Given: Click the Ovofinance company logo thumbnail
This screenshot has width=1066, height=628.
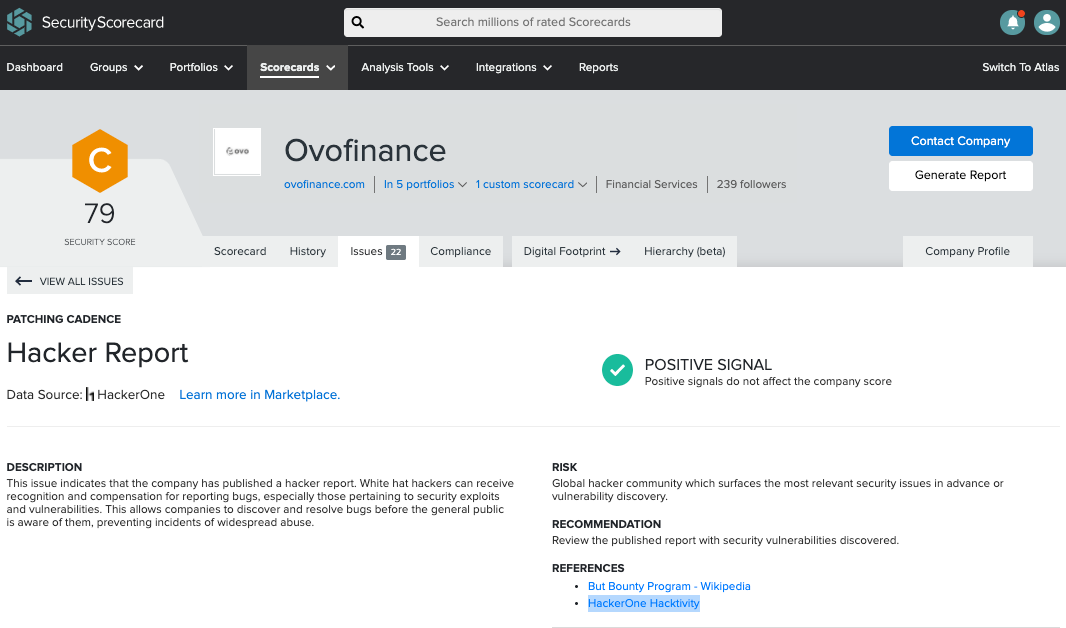Looking at the screenshot, I should point(237,152).
